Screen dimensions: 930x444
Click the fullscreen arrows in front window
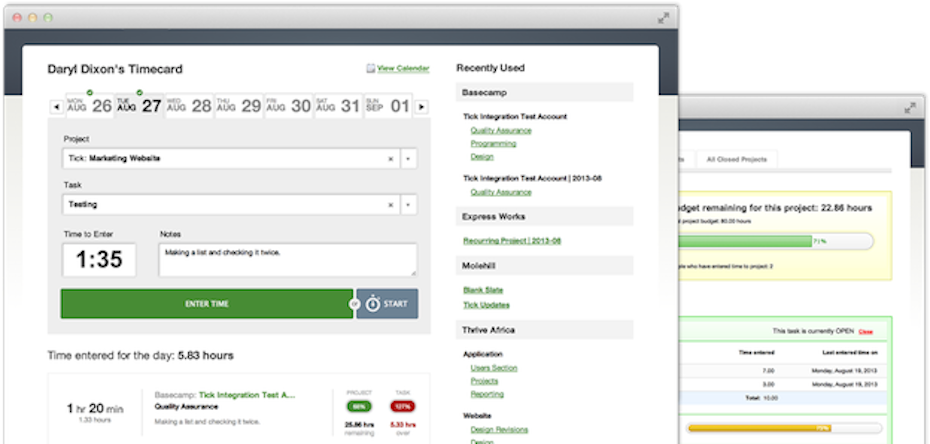[x=663, y=18]
